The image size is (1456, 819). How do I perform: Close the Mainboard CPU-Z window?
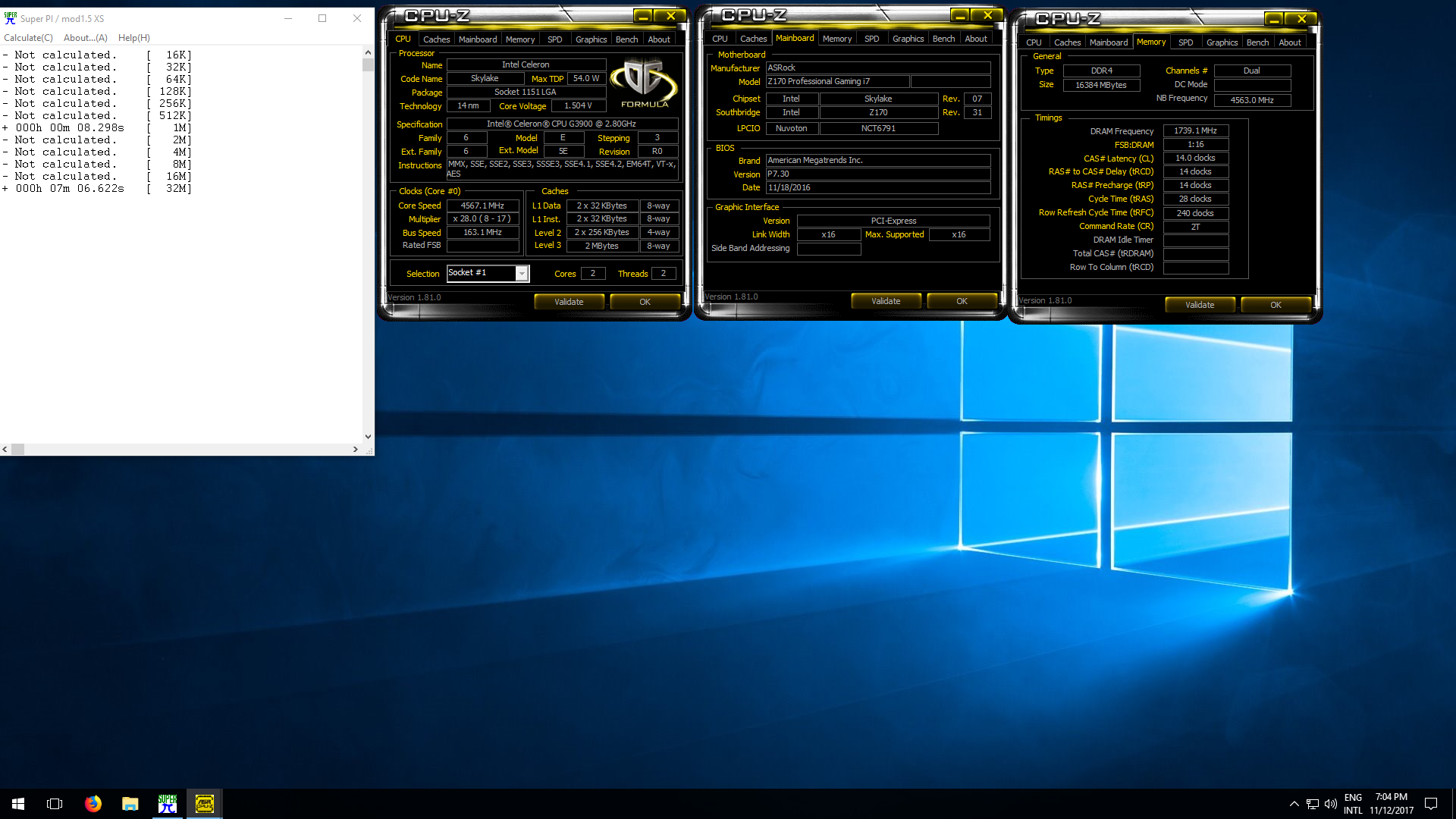click(x=987, y=15)
